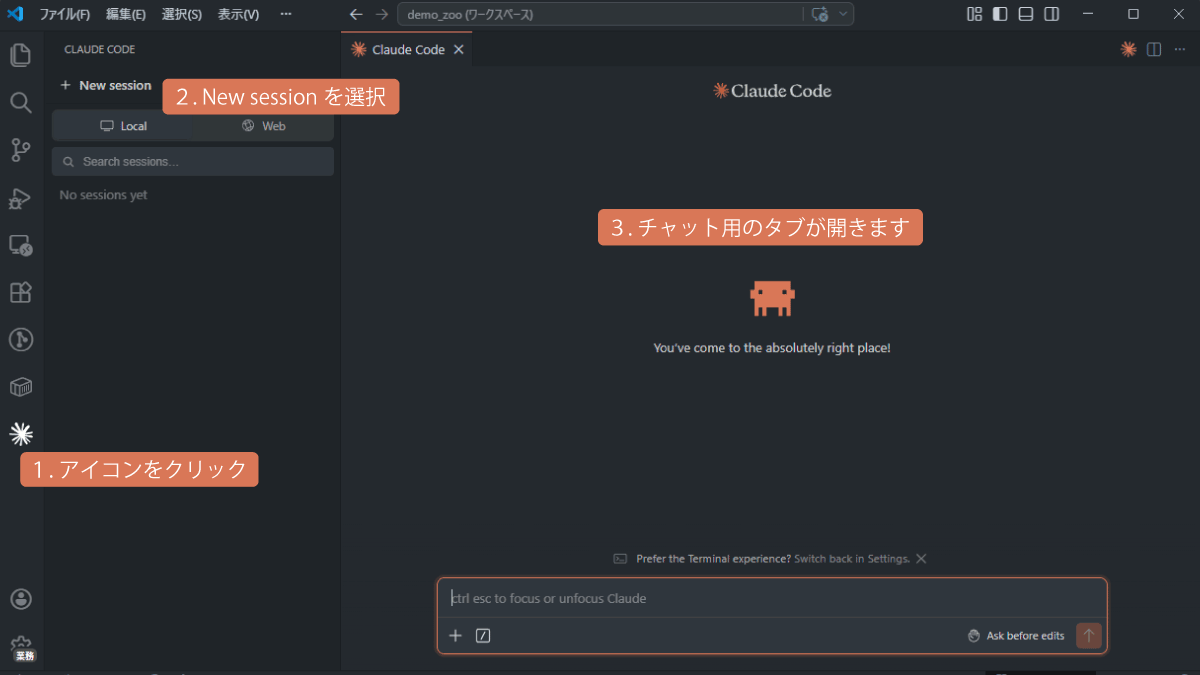
Task: Open the Accounts icon in activity bar
Action: (20, 599)
